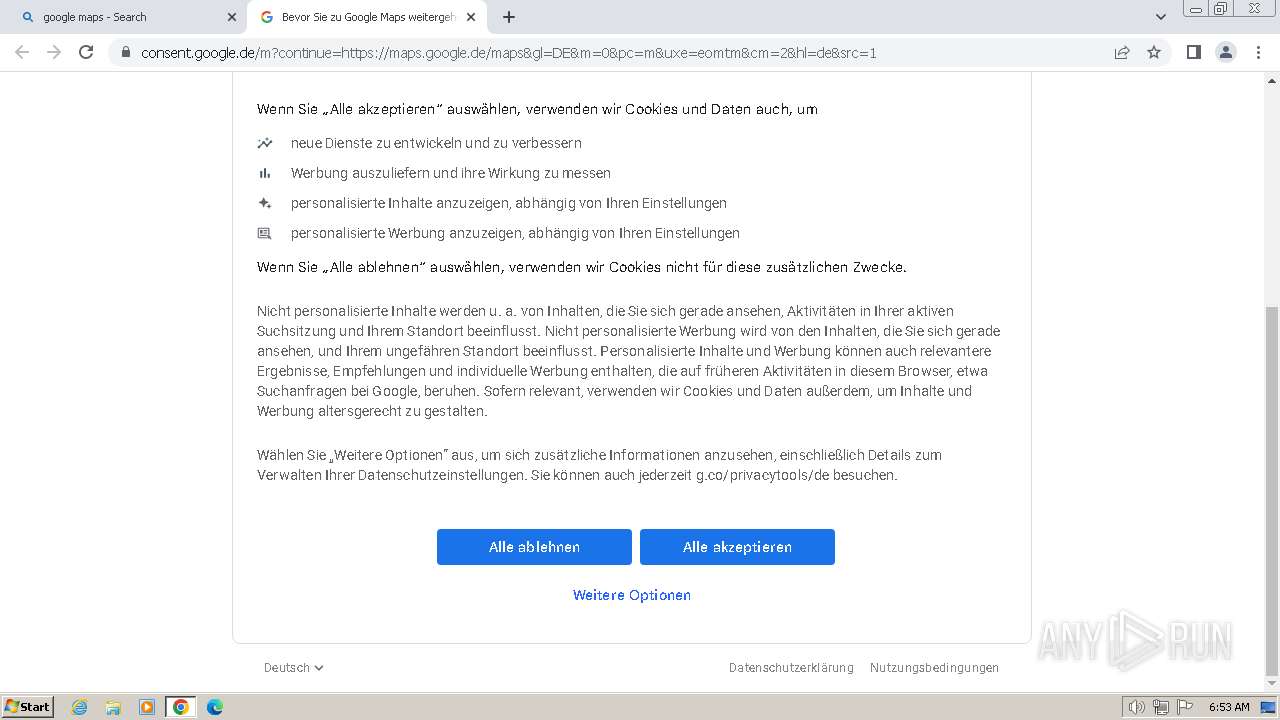1280x720 pixels.
Task: Click the scrollbar down arrow
Action: [1272, 684]
